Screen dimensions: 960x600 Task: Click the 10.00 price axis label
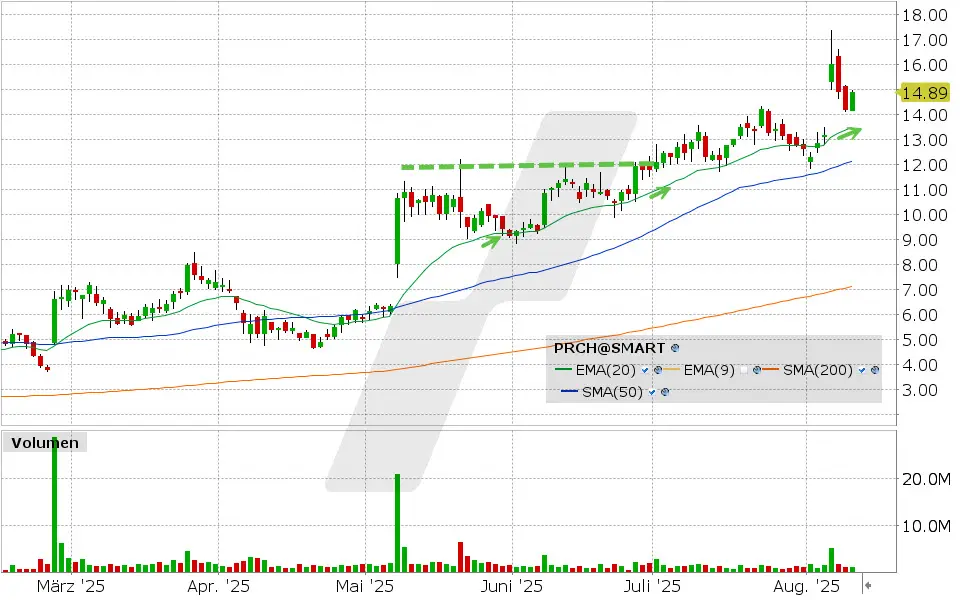click(924, 216)
